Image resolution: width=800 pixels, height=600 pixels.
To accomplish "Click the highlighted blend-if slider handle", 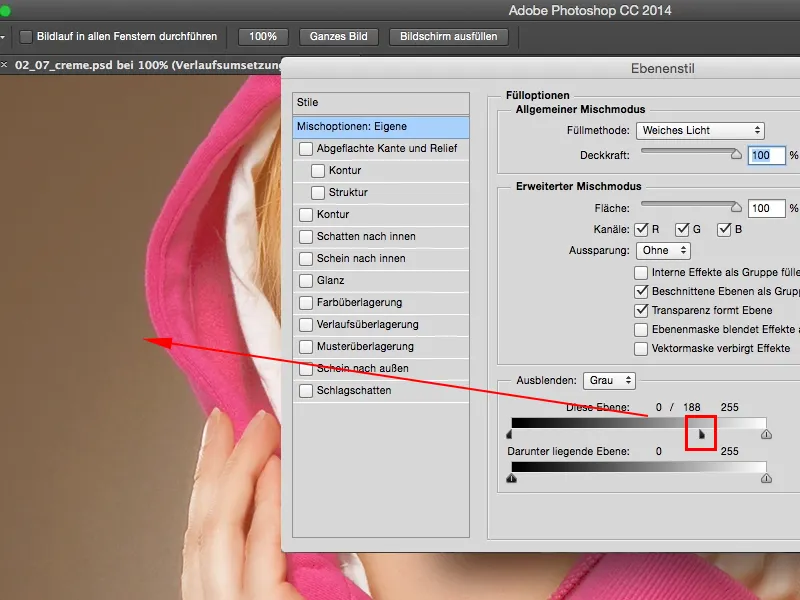I will click(x=699, y=432).
